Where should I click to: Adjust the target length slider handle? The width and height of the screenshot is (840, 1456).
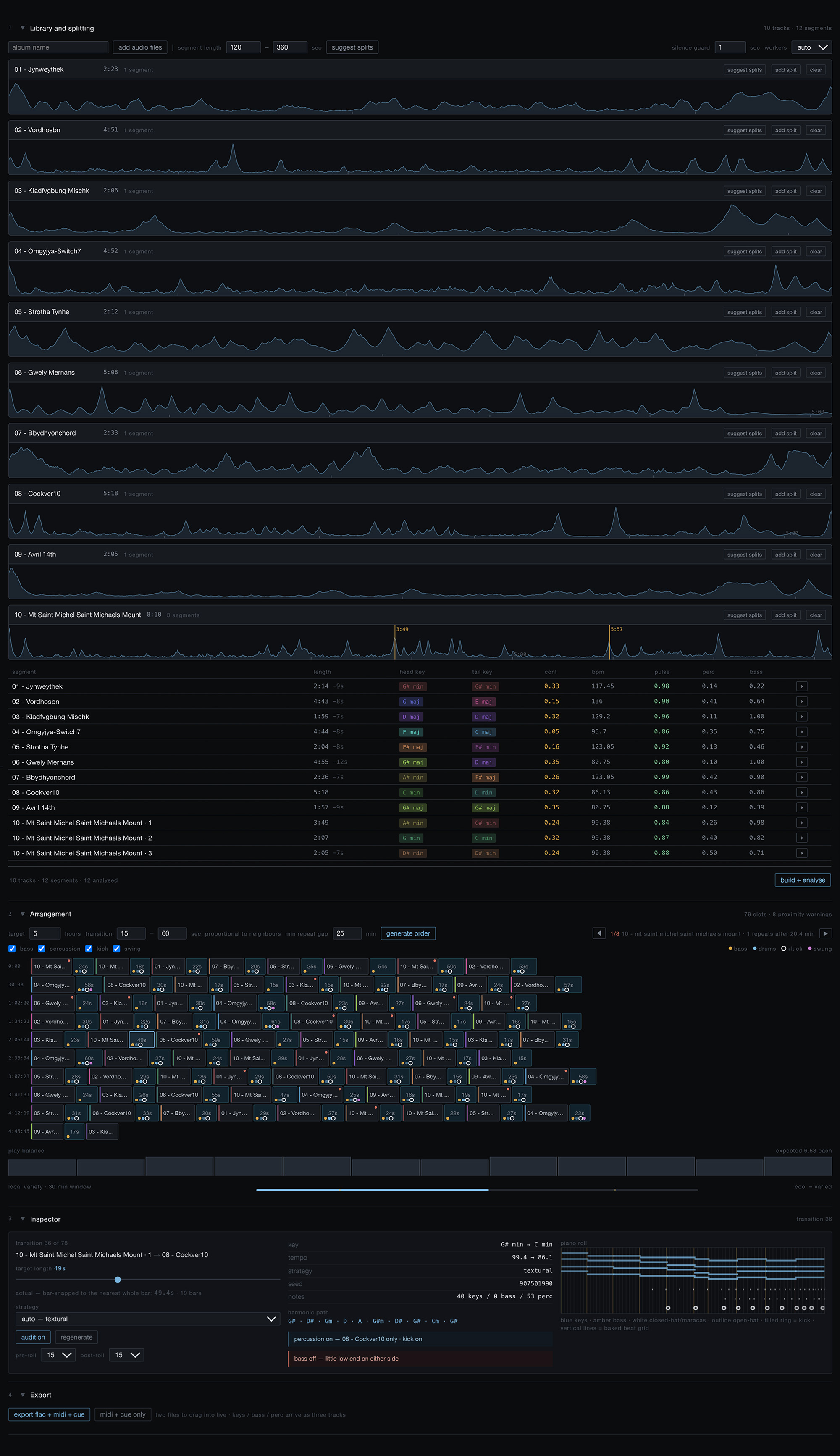pyautogui.click(x=118, y=1280)
